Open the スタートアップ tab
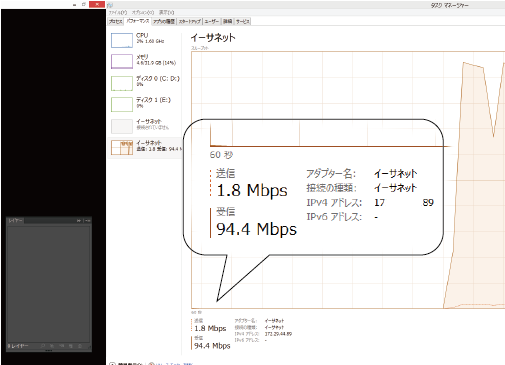The height and width of the screenshot is (365, 505). coord(189,21)
